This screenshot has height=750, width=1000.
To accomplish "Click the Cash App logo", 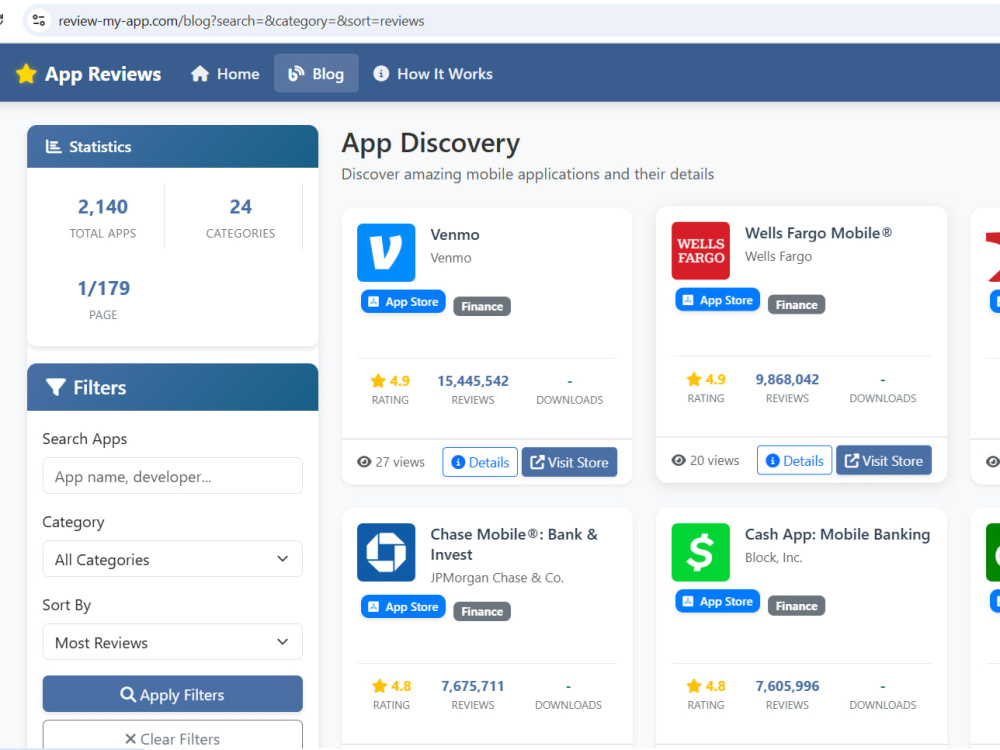I will [700, 552].
